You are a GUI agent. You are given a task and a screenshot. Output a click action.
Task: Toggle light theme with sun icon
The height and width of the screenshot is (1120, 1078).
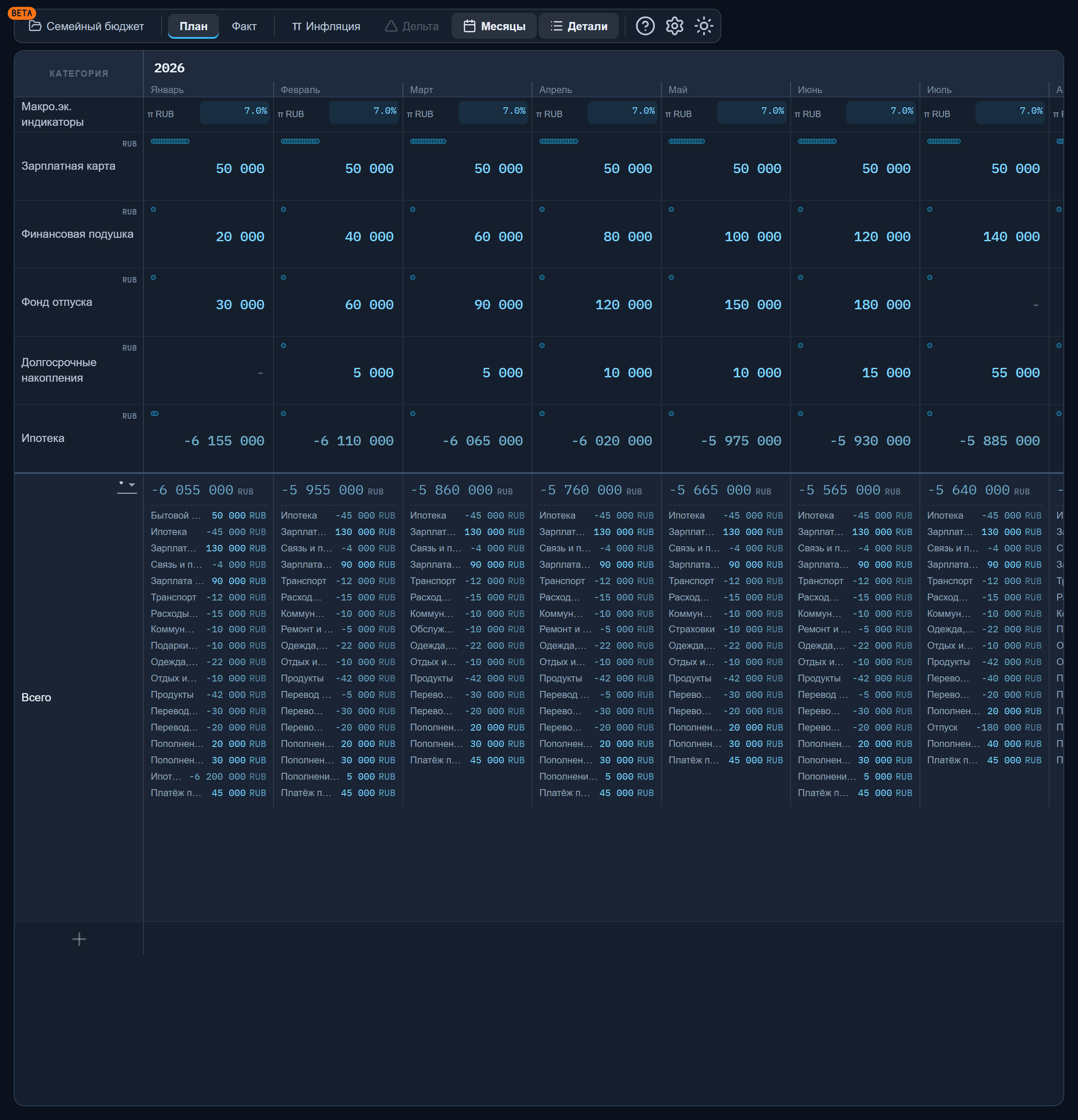[704, 26]
